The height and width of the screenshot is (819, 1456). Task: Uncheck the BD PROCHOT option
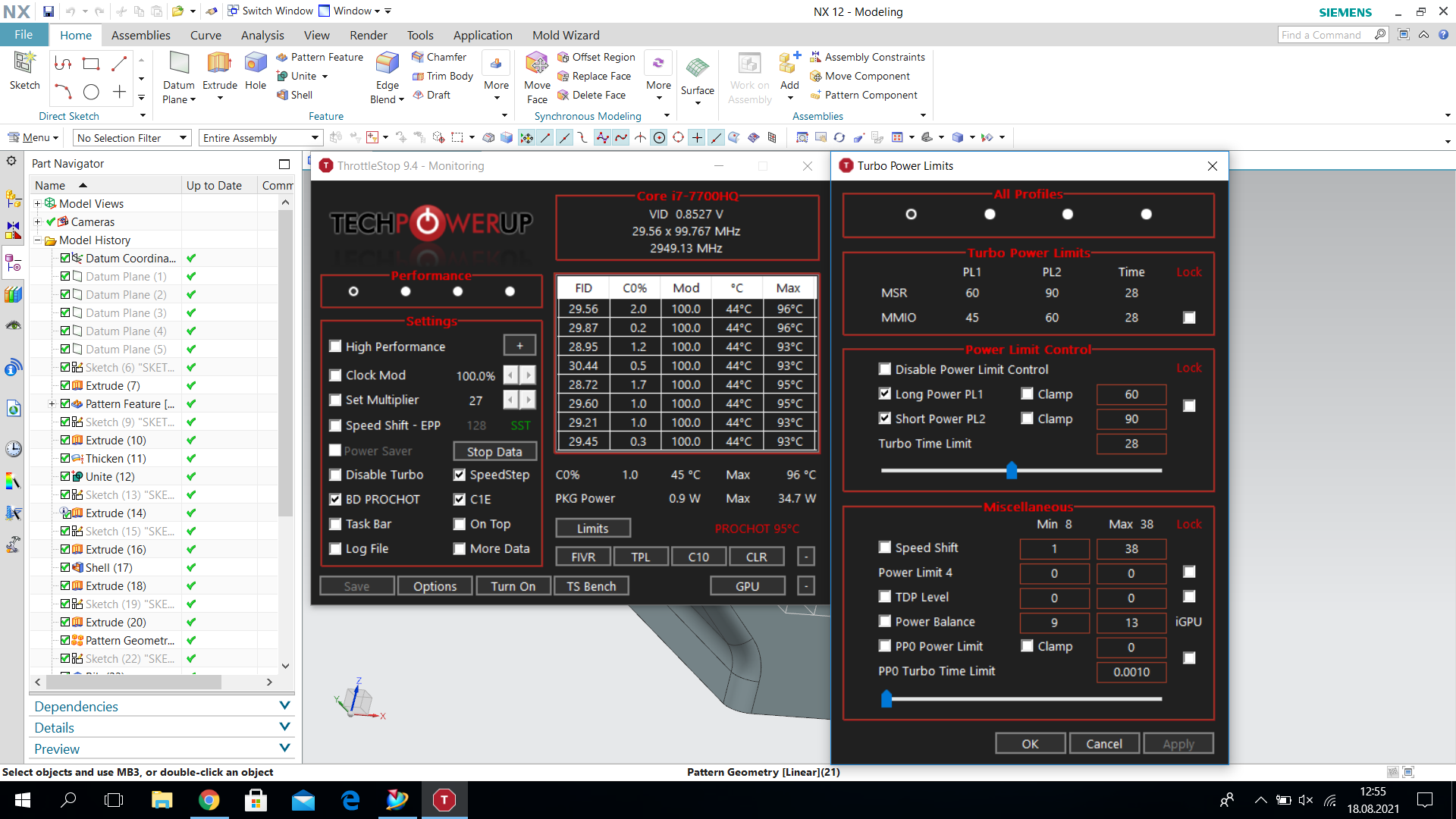click(x=335, y=500)
